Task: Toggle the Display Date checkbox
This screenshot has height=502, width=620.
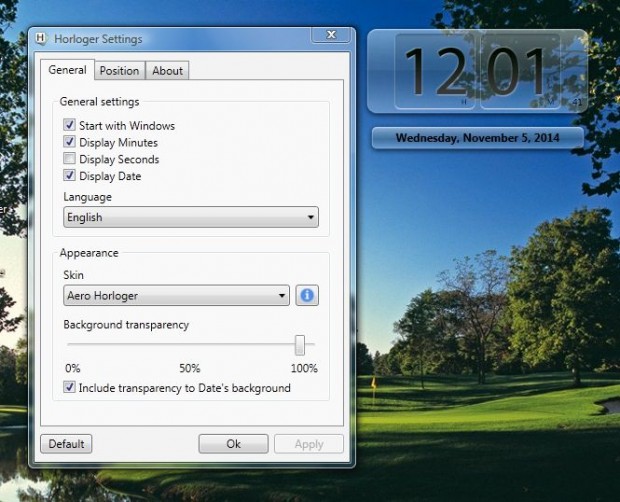Action: (70, 176)
